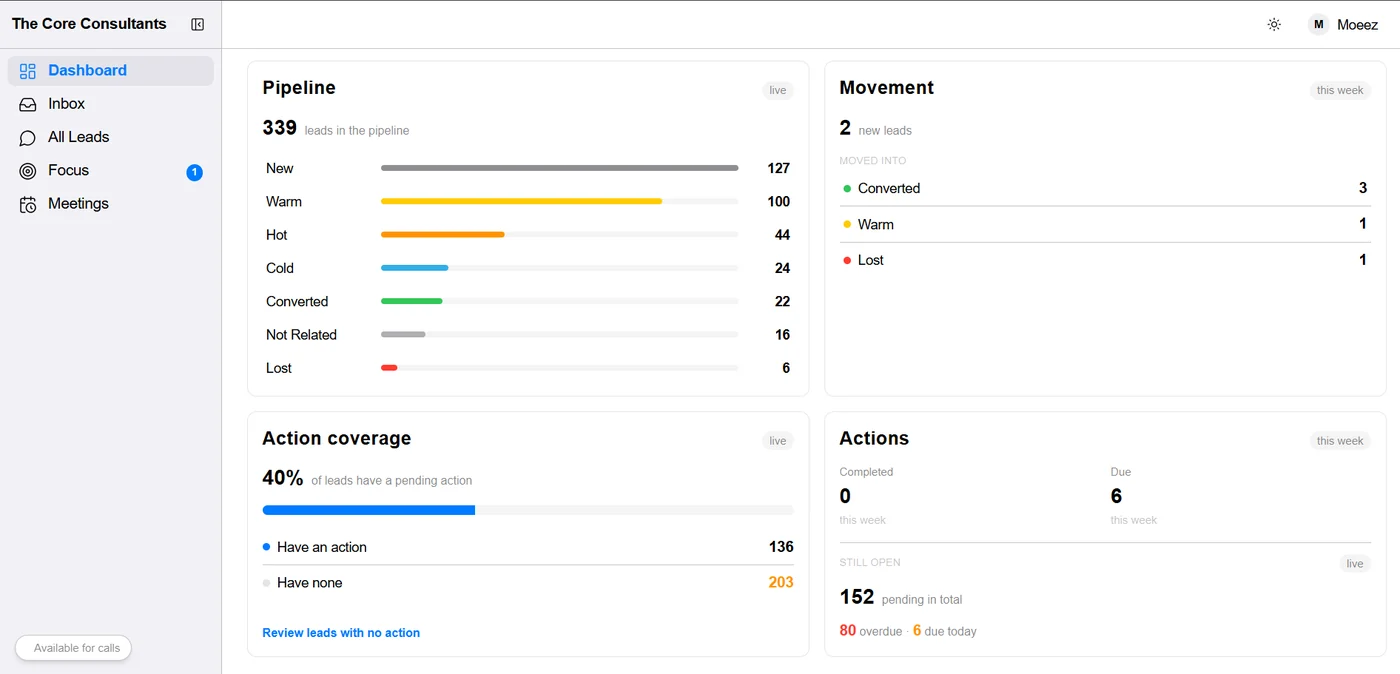The image size is (1400, 674).
Task: Click the Due 6 this week stat
Action: pos(1134,496)
